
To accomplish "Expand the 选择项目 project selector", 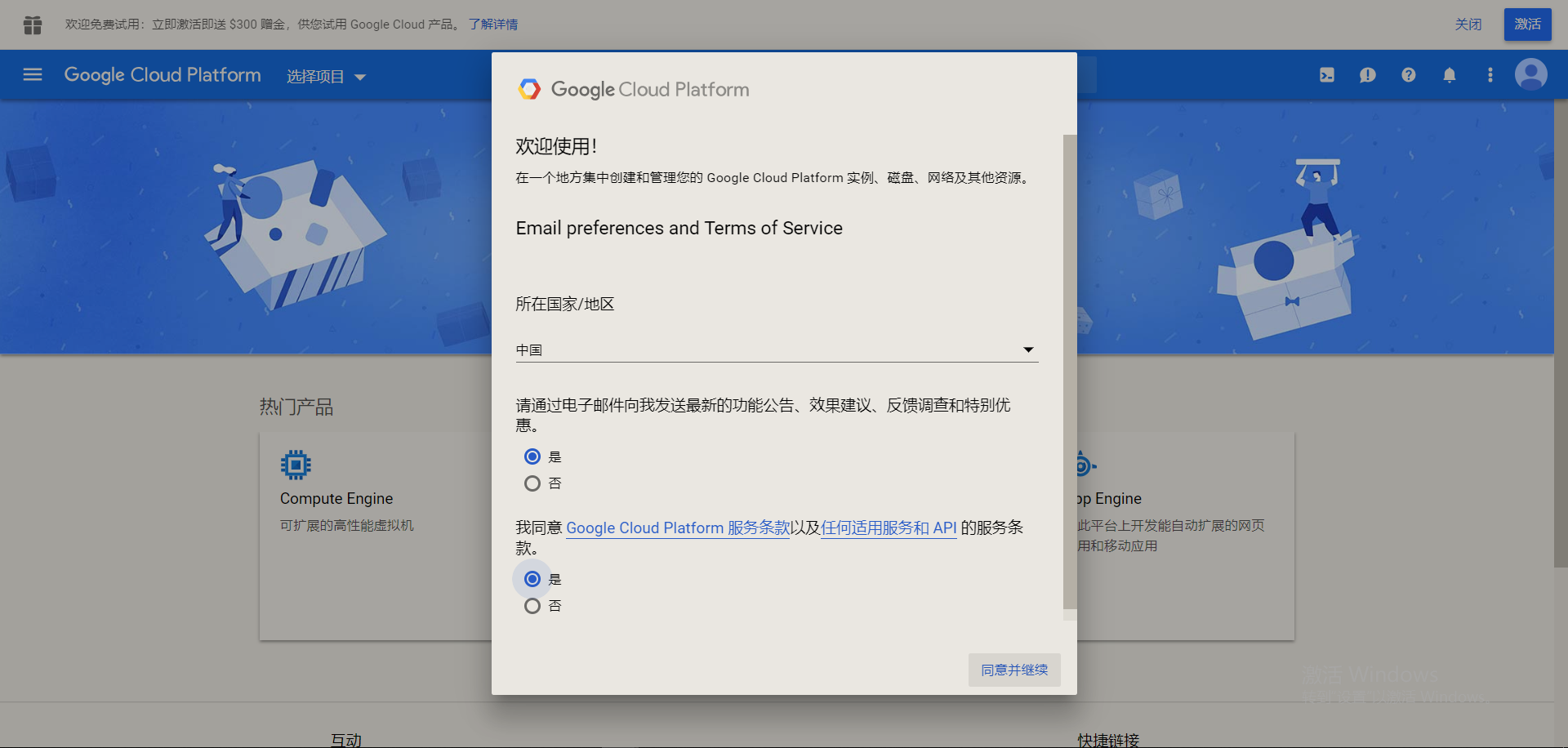I will (x=326, y=76).
